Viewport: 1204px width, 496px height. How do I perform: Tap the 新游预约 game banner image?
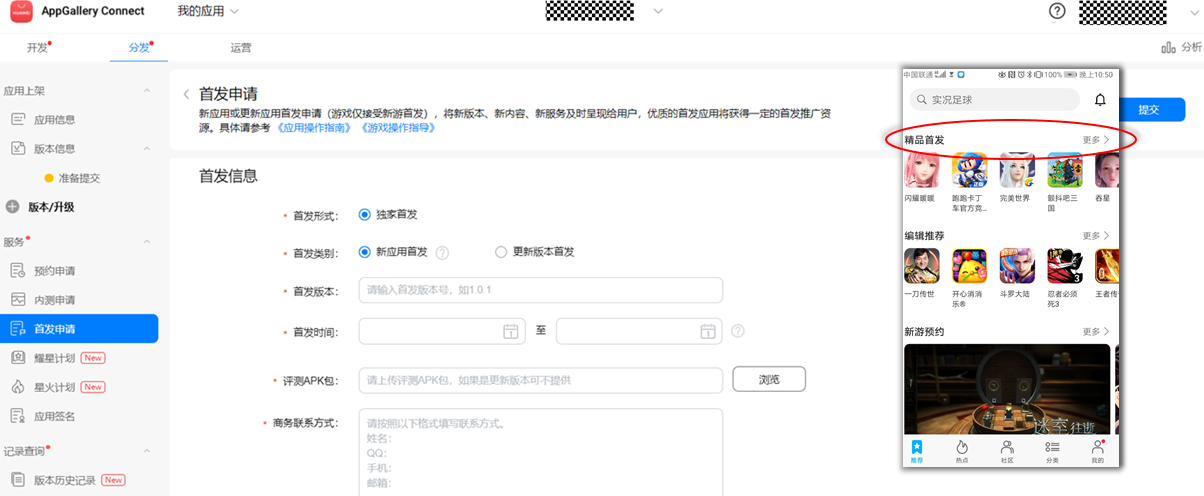click(x=1007, y=389)
